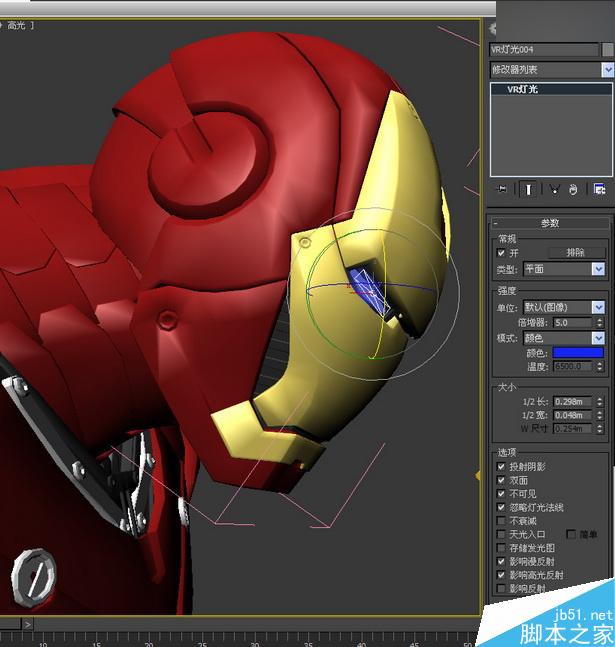Click the object color swatch beside VR灯光004
Viewport: 615px width, 647px height.
click(x=608, y=50)
